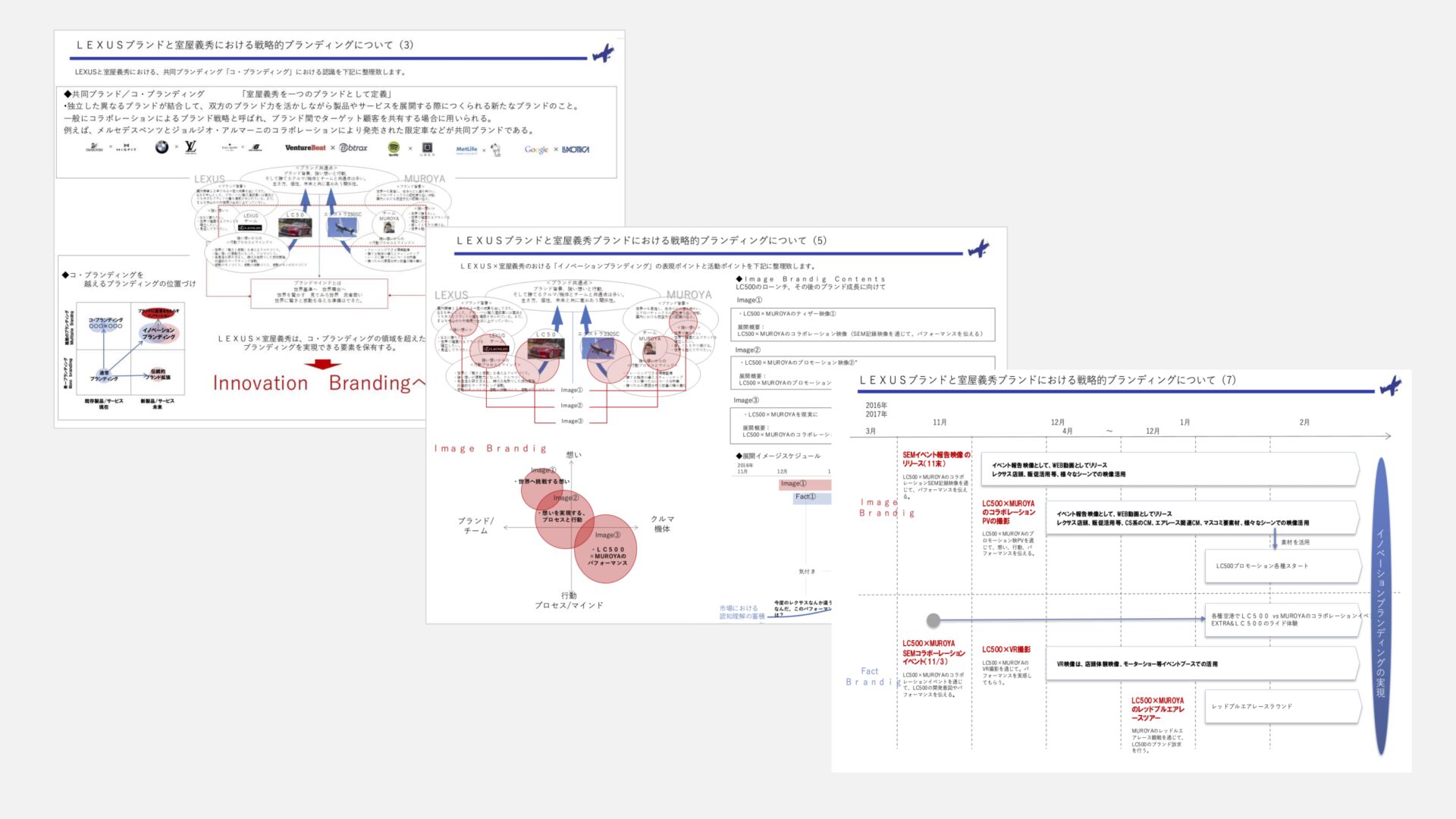Click the イノベーションブランディング bubble in the matrix

click(x=158, y=334)
